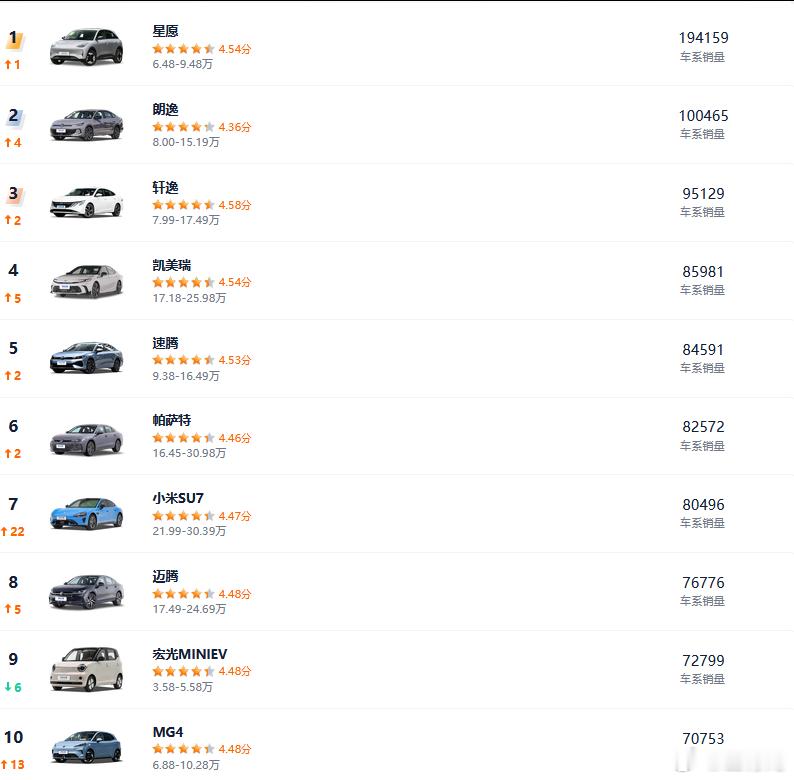Image resolution: width=794 pixels, height=780 pixels.
Task: Click the silver rank 2 badge icon
Action: [x=14, y=116]
